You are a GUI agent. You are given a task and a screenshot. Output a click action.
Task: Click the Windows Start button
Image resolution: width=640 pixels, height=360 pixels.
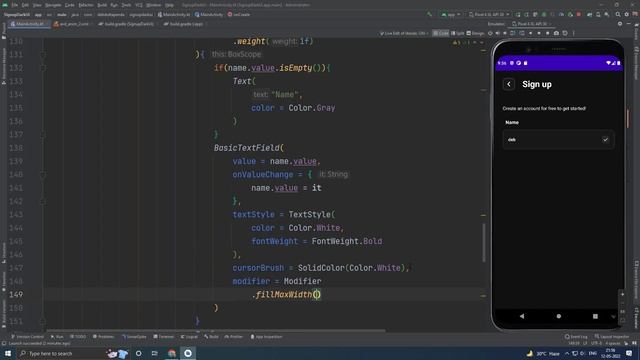point(8,353)
